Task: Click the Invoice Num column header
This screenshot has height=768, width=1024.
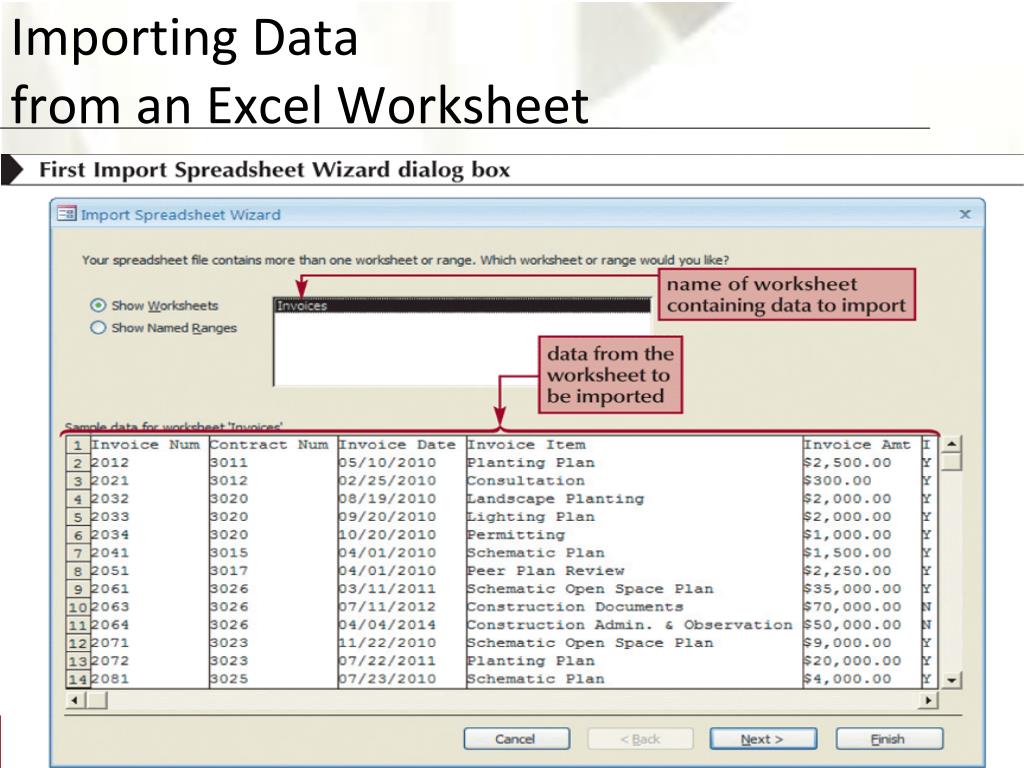Action: click(146, 445)
